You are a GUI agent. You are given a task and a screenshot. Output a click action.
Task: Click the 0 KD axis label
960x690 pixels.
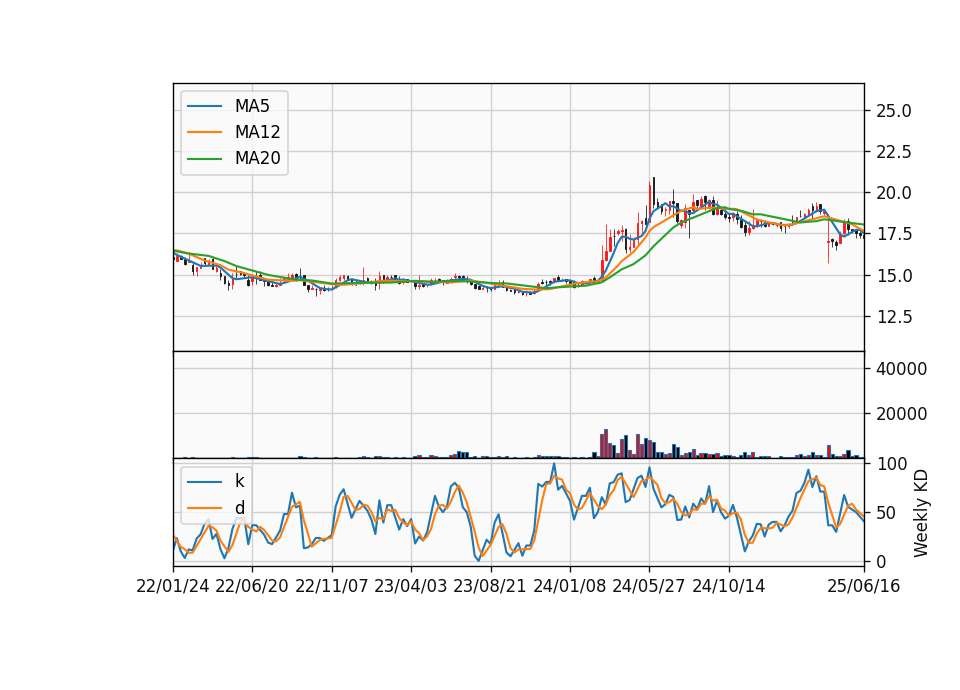pos(882,561)
